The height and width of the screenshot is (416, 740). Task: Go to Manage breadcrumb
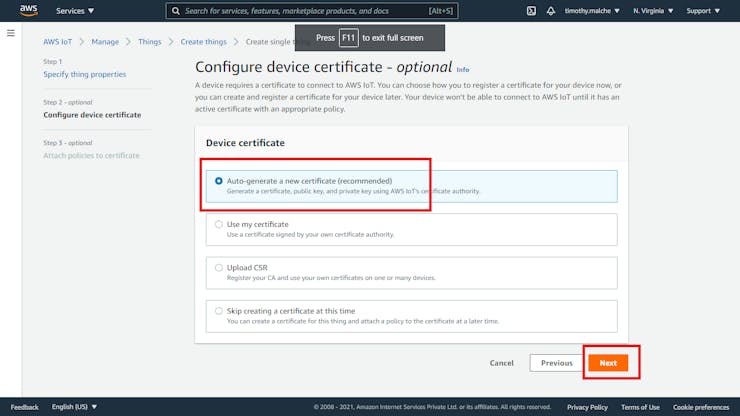pos(105,42)
